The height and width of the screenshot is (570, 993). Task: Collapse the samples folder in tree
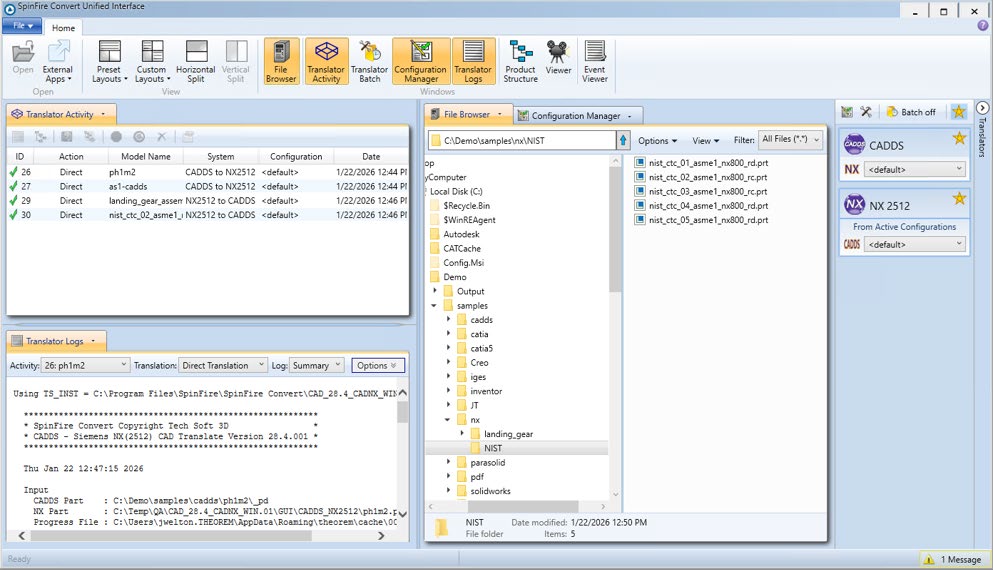pos(434,305)
